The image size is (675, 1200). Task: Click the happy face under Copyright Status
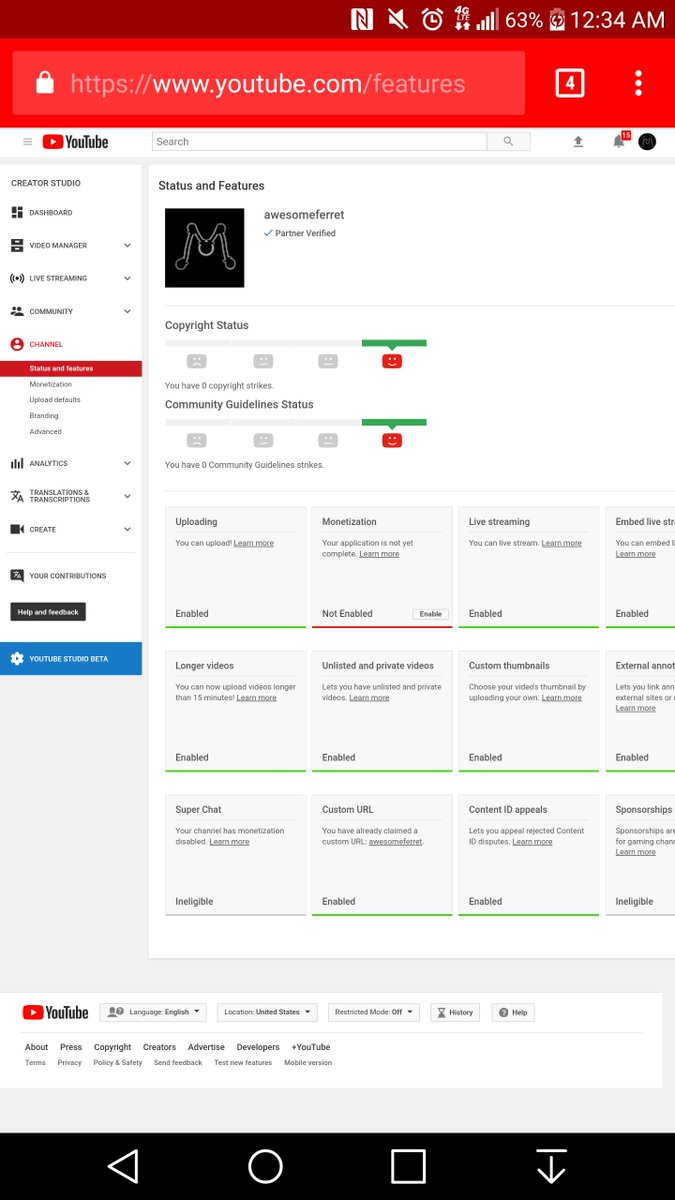coord(392,360)
